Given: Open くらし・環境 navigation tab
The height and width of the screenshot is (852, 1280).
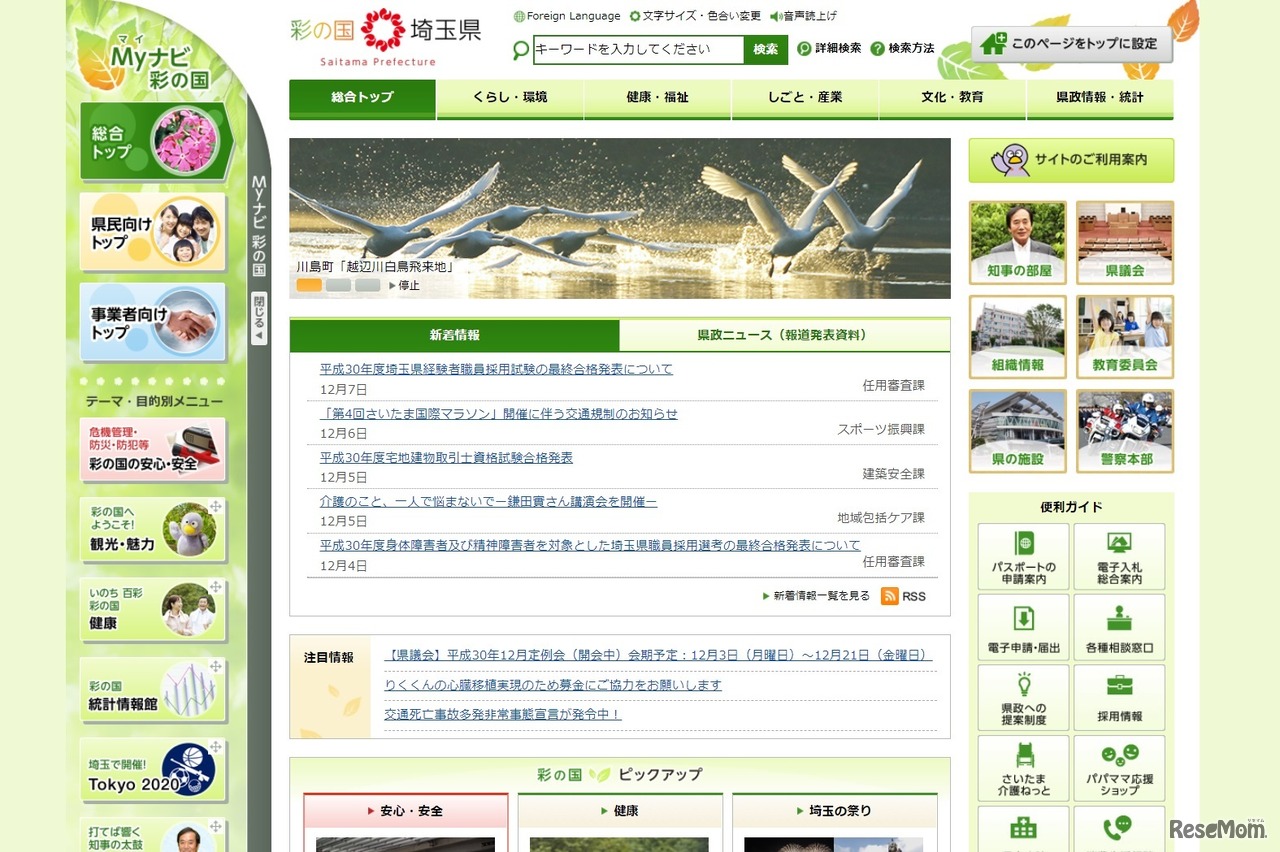Looking at the screenshot, I should point(510,98).
